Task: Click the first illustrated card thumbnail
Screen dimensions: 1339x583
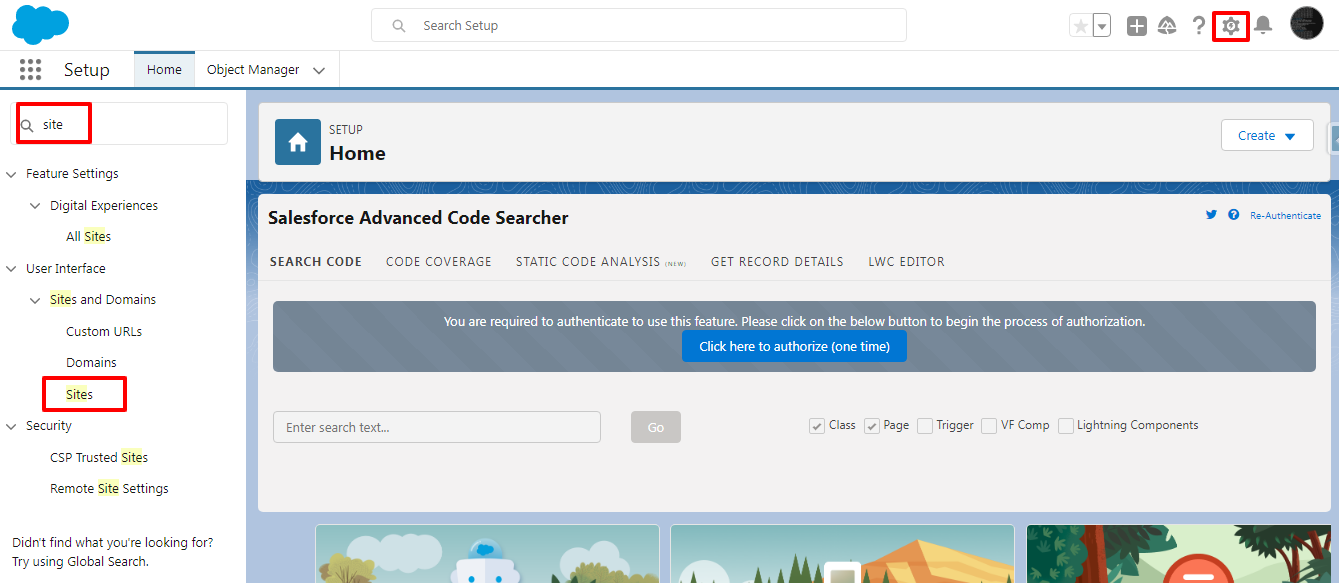Action: (487, 553)
